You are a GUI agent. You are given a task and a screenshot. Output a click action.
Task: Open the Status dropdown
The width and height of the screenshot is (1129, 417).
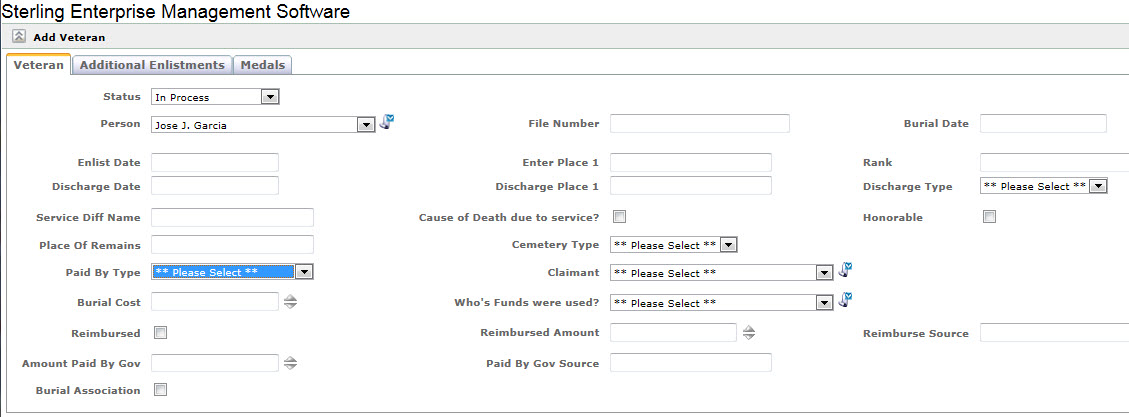[215, 97]
